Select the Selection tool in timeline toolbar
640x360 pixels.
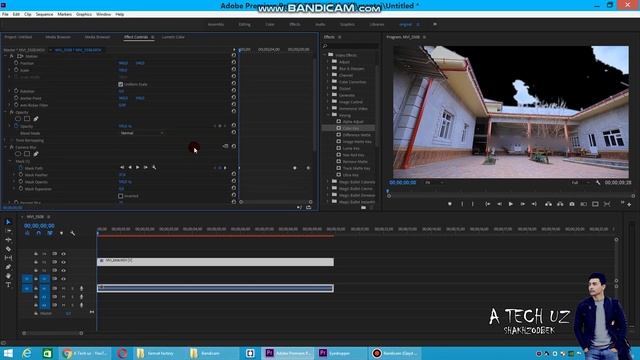(8, 222)
